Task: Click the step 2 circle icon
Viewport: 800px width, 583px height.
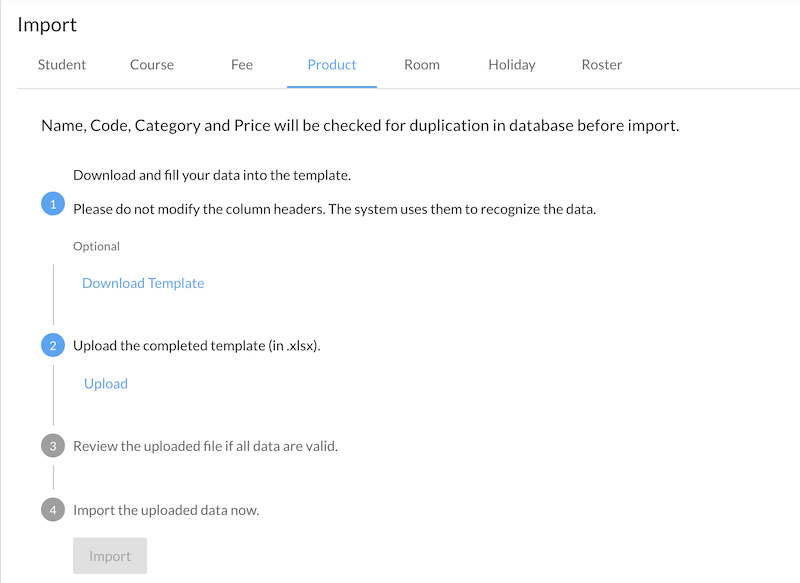Action: pos(53,346)
